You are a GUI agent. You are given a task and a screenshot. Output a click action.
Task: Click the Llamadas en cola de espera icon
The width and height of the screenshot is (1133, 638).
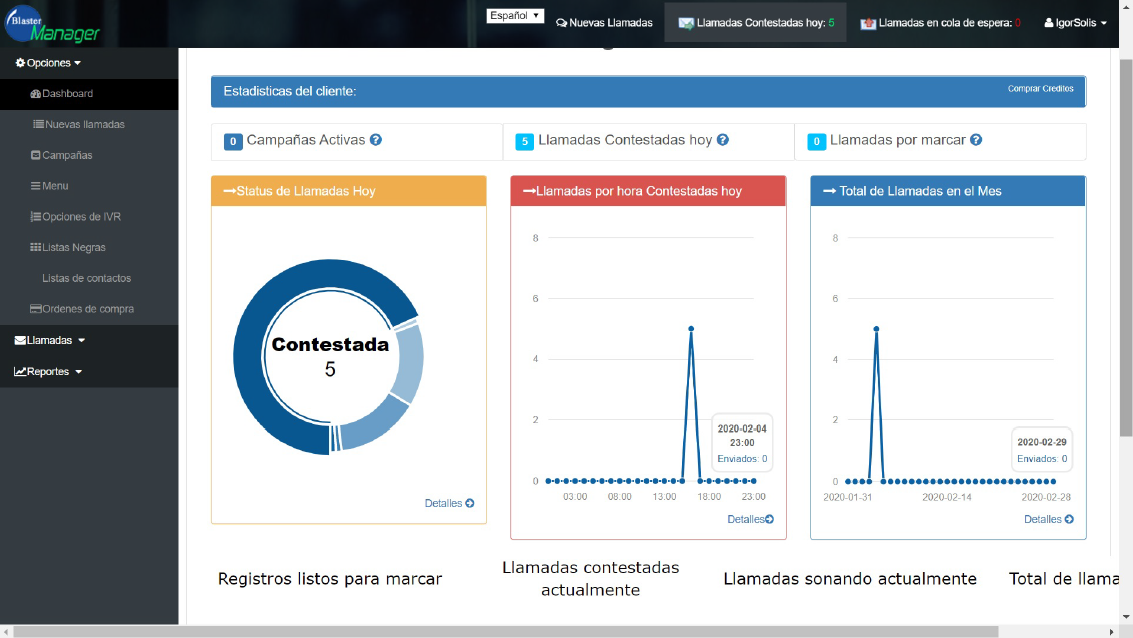point(868,23)
